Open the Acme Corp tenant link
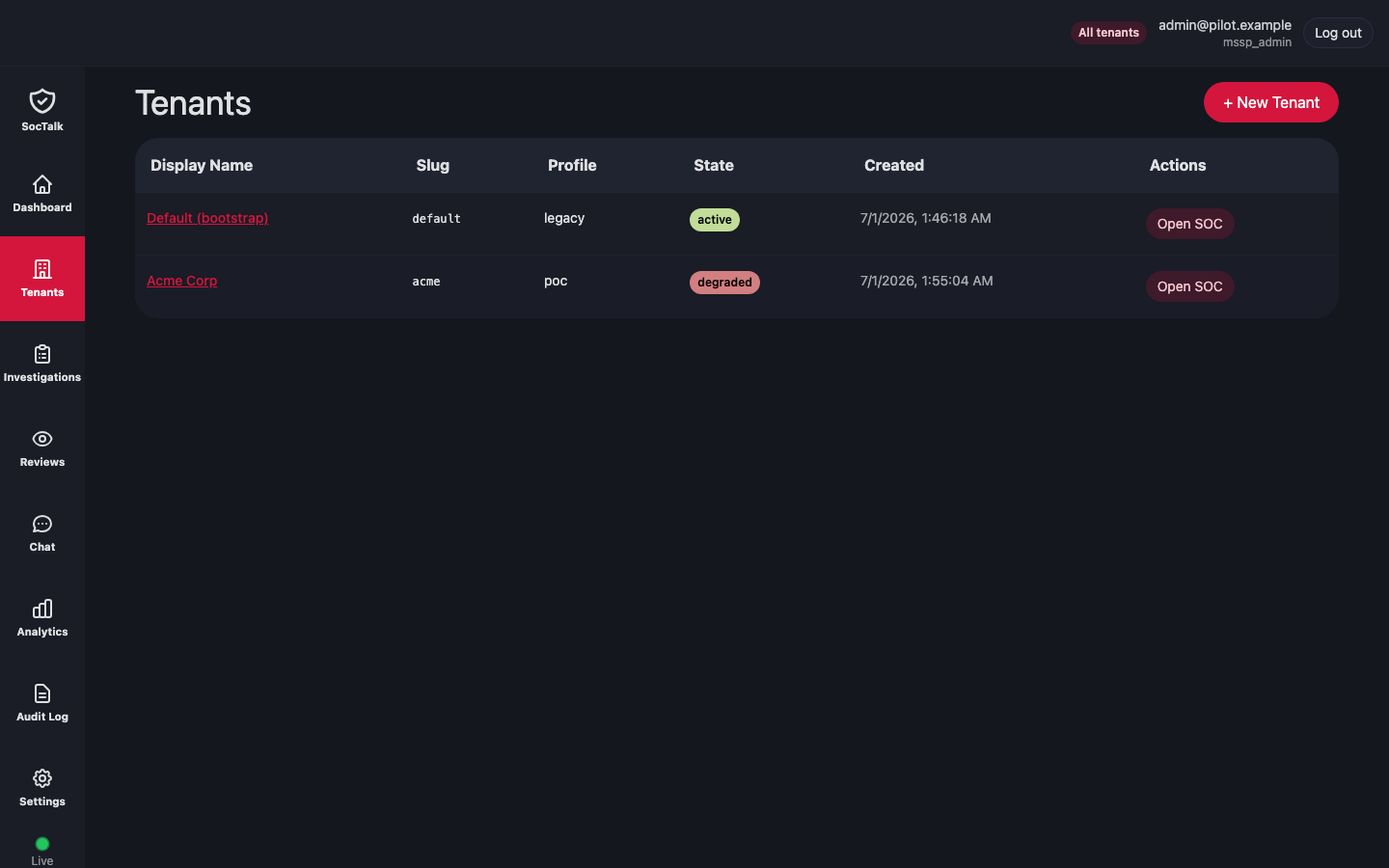1389x868 pixels. click(x=181, y=281)
